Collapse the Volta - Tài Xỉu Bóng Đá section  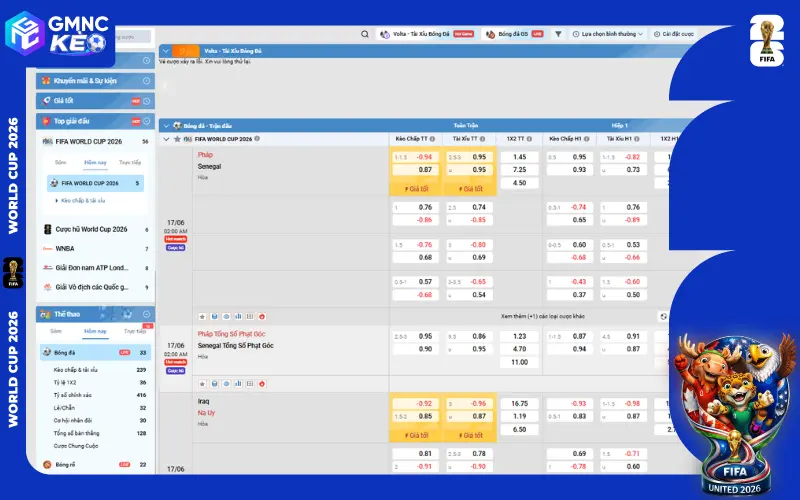tap(166, 51)
